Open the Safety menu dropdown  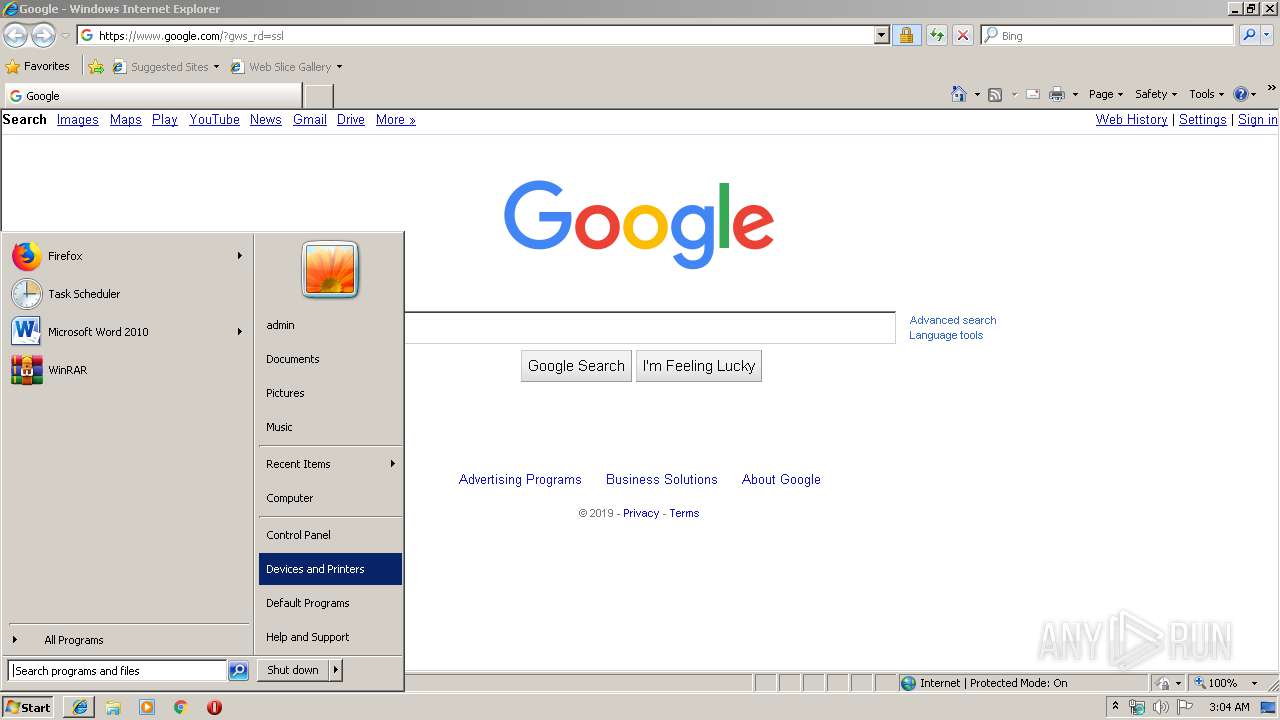tap(1156, 94)
